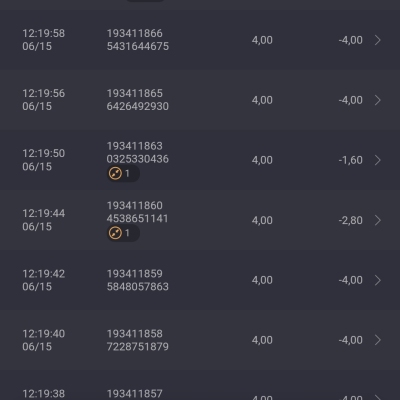Select bet ID 193411863 0325330436
The height and width of the screenshot is (400, 400).
click(138, 152)
